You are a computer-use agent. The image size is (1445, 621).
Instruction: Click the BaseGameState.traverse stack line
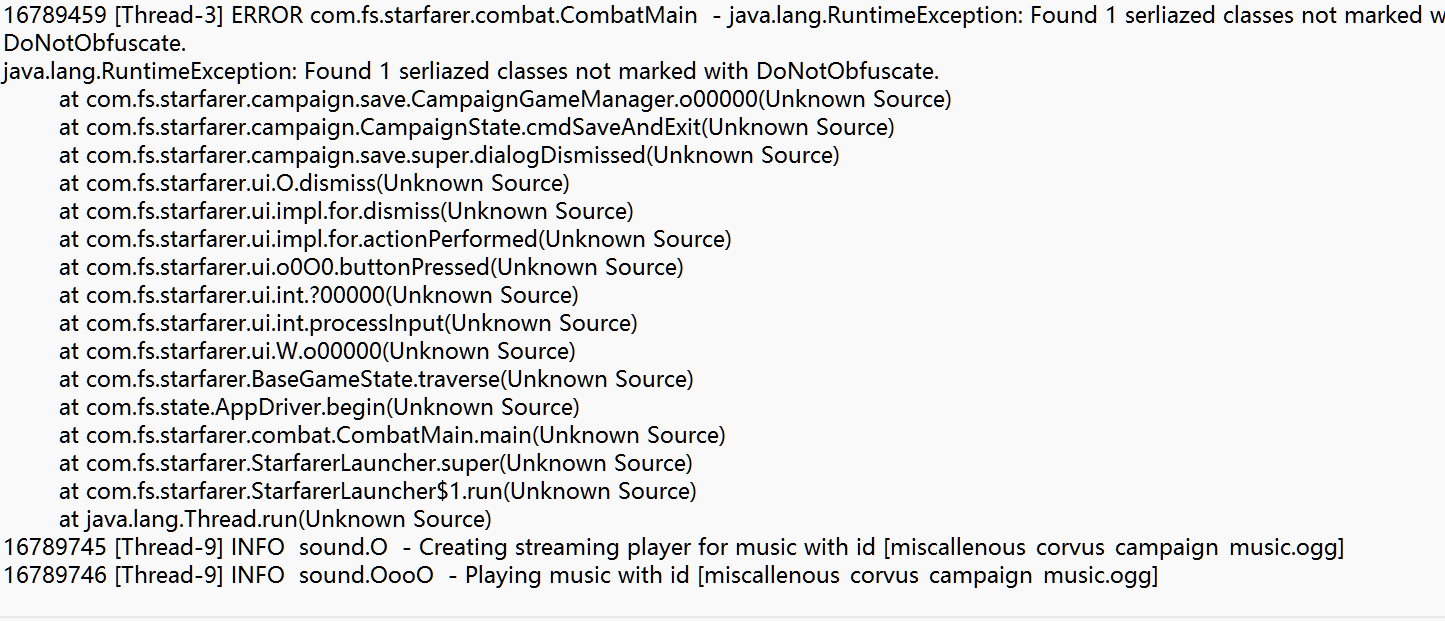[x=376, y=380]
